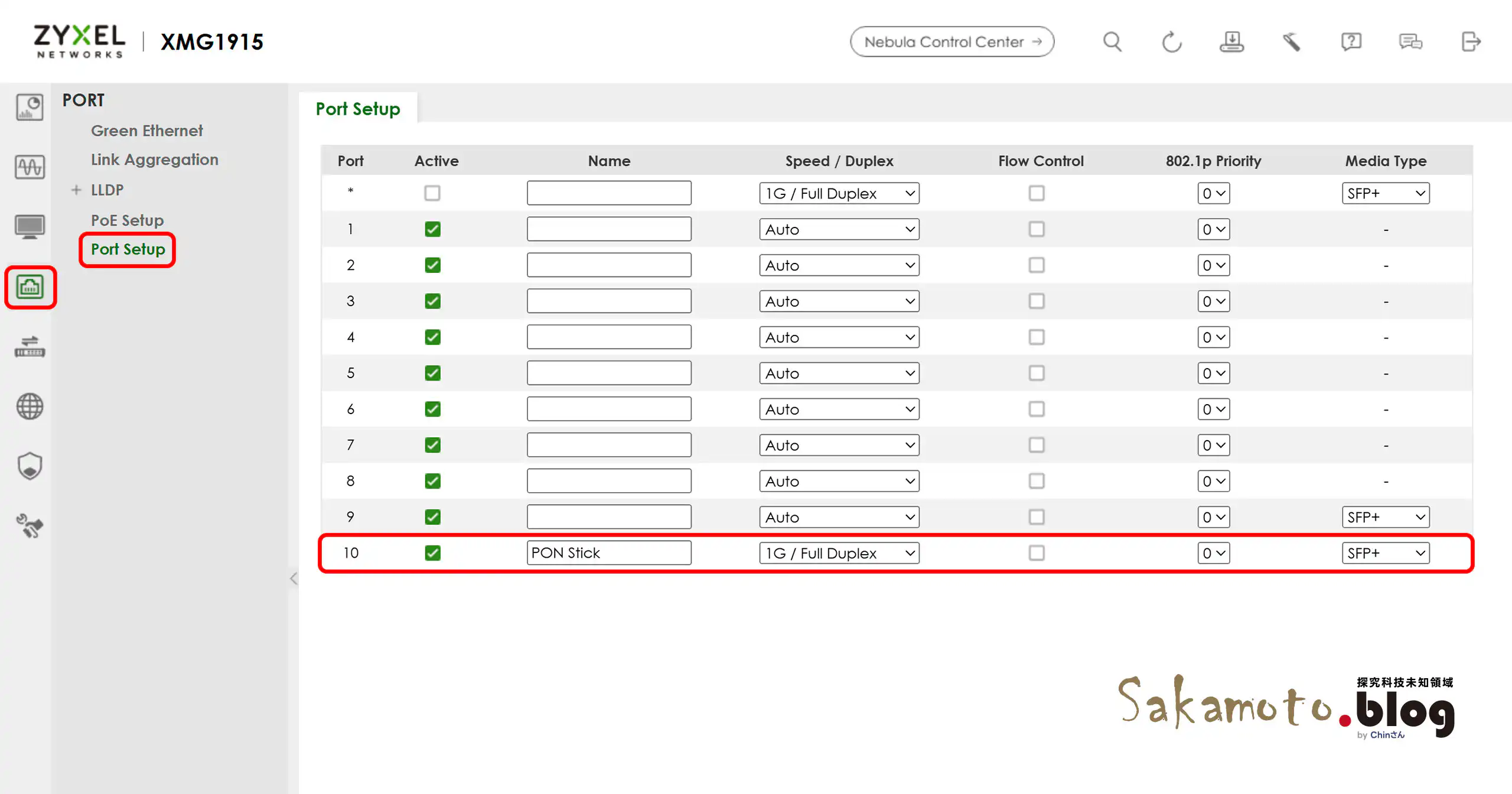Open the help question-mark icon
The height and width of the screenshot is (794, 1512).
click(x=1351, y=42)
